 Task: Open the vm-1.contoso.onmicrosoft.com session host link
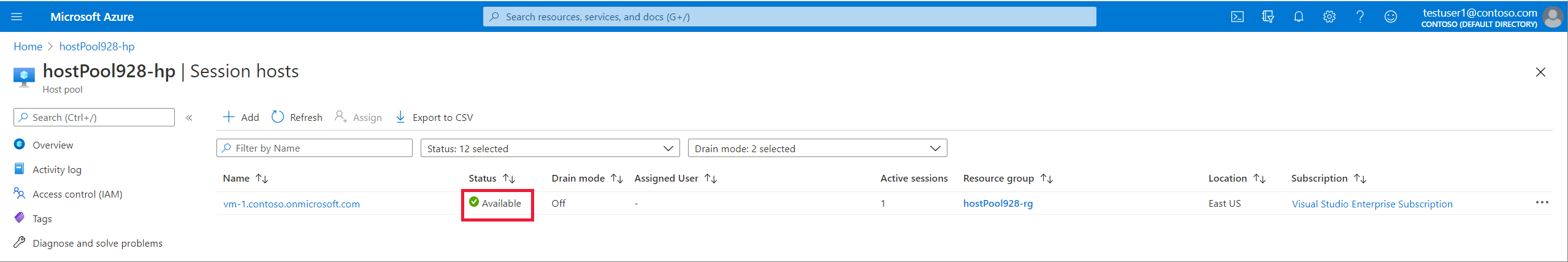pyautogui.click(x=291, y=204)
